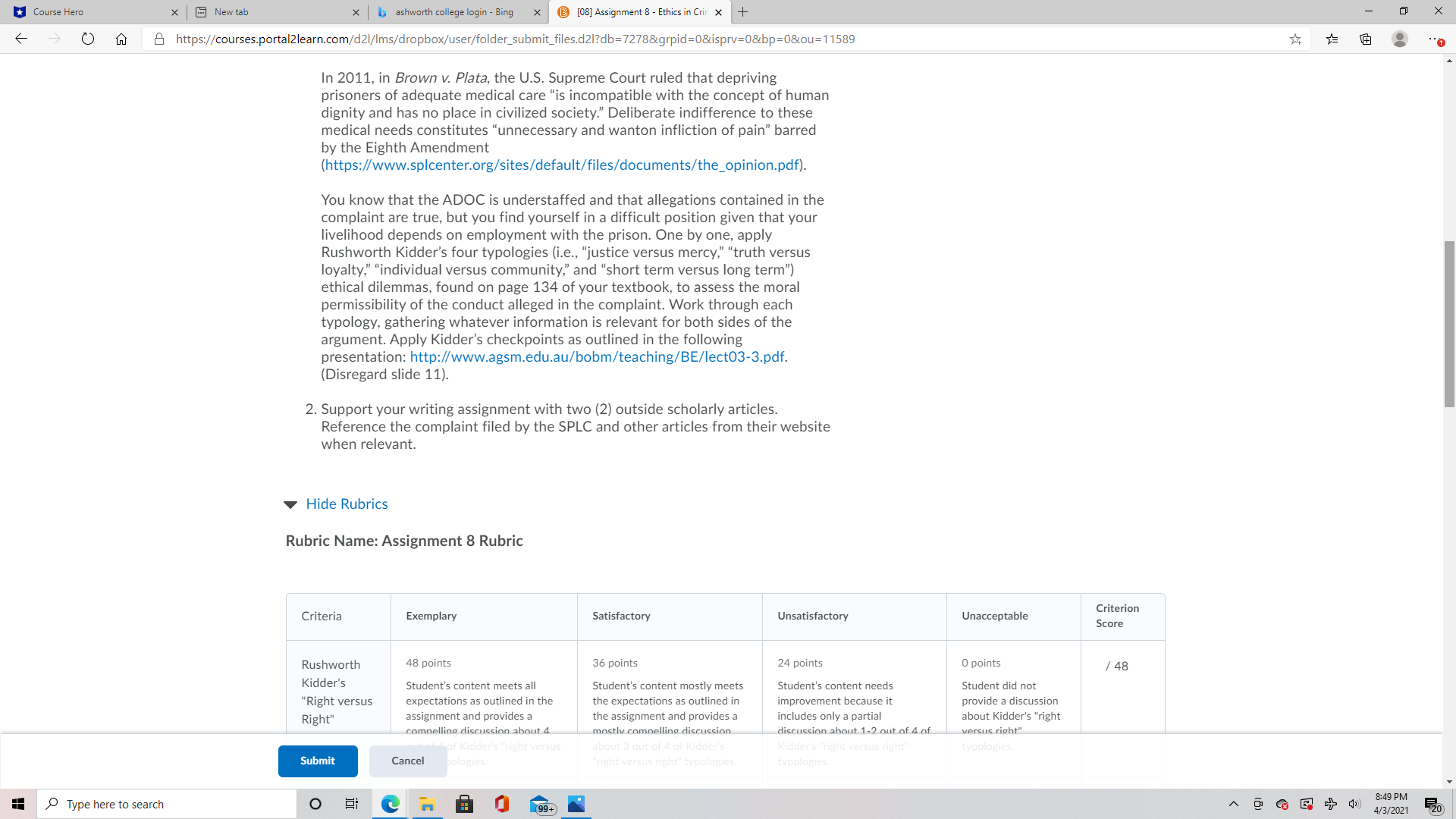Open the browser profile menu
The image size is (1456, 819).
coord(1400,39)
